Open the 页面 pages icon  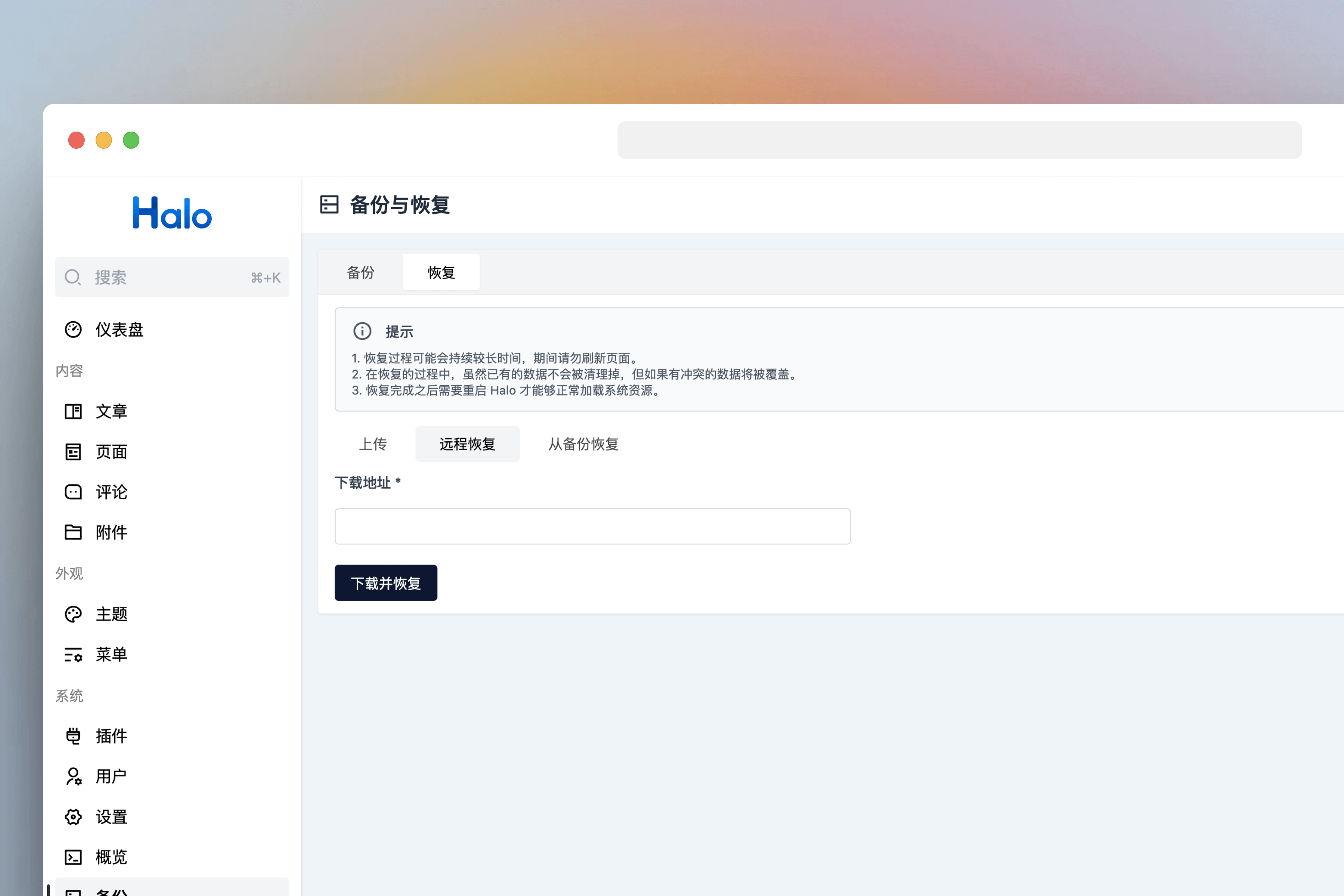tap(73, 451)
